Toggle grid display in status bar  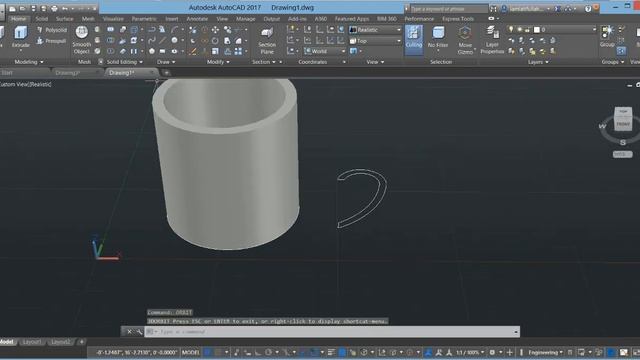pos(208,352)
